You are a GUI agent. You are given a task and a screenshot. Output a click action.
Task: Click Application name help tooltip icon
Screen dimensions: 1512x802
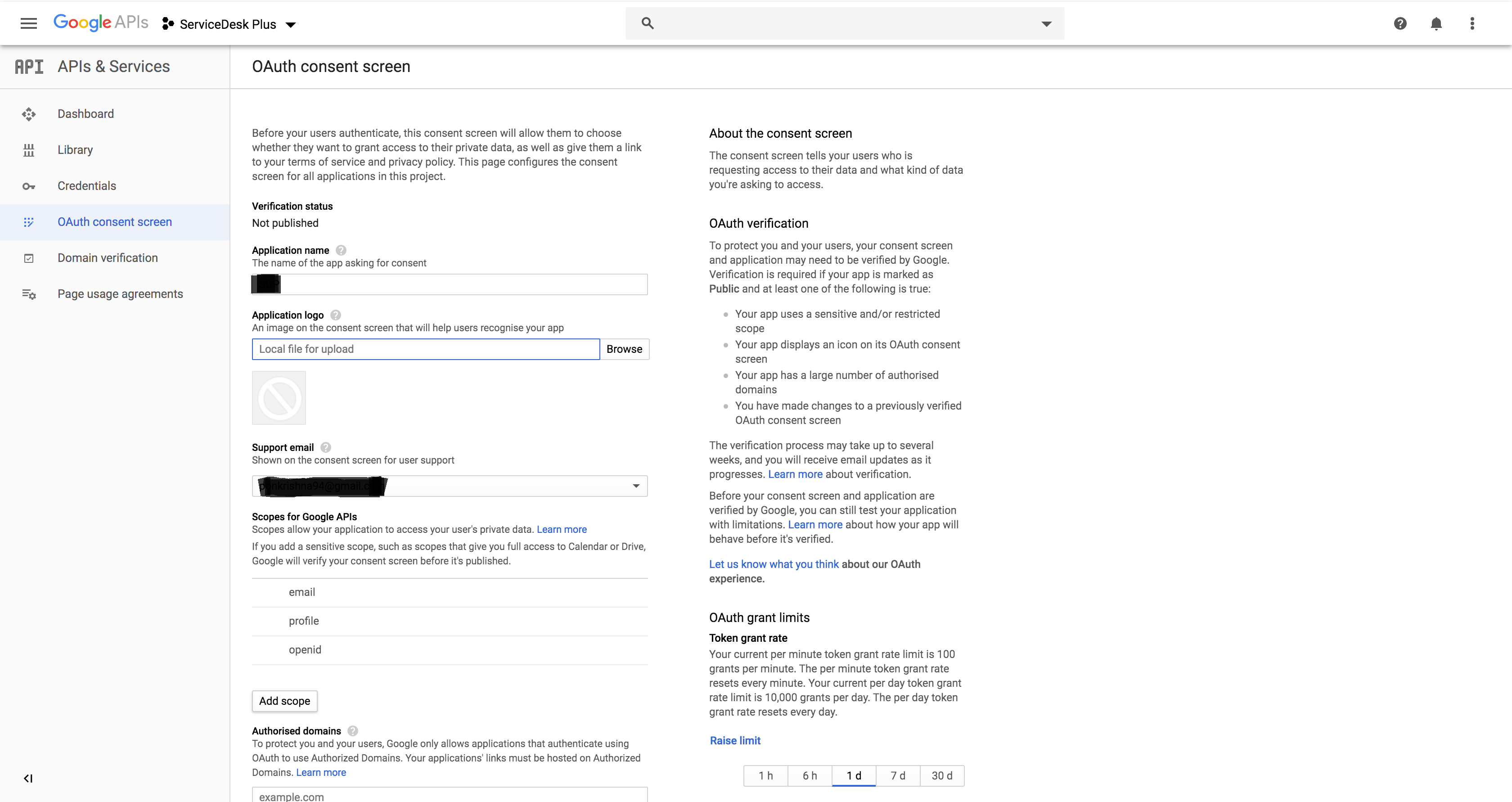pos(341,250)
